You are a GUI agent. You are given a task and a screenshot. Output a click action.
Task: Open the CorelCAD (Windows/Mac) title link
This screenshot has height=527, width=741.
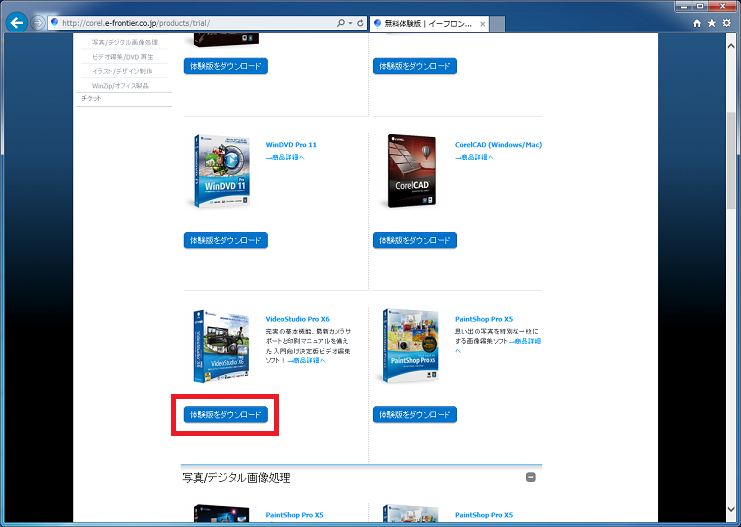[x=498, y=145]
